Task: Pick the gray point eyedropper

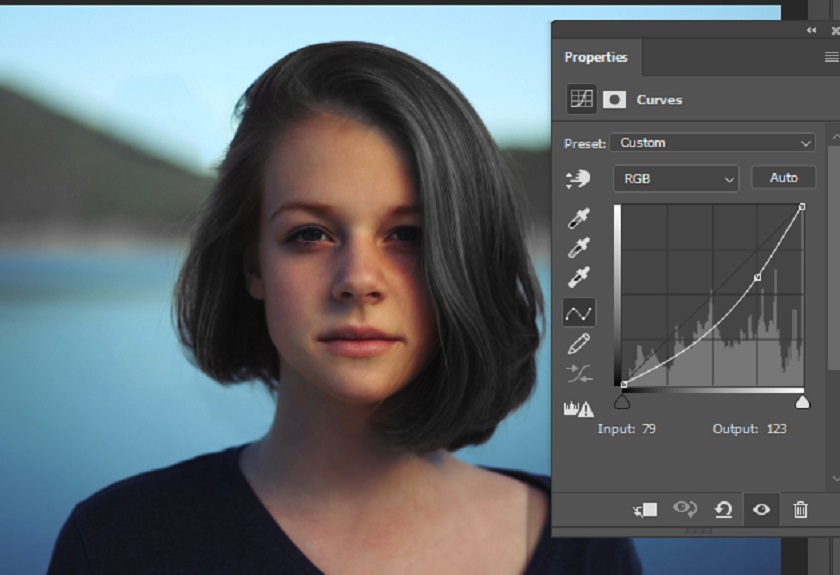Action: (x=579, y=247)
